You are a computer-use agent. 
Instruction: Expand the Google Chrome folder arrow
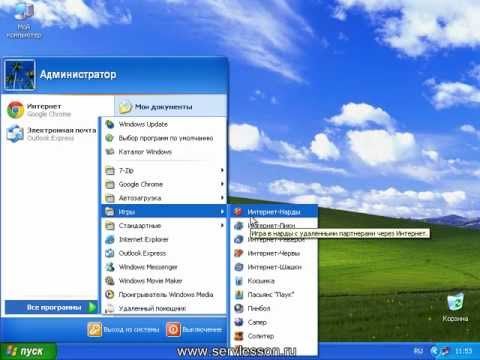(222, 184)
